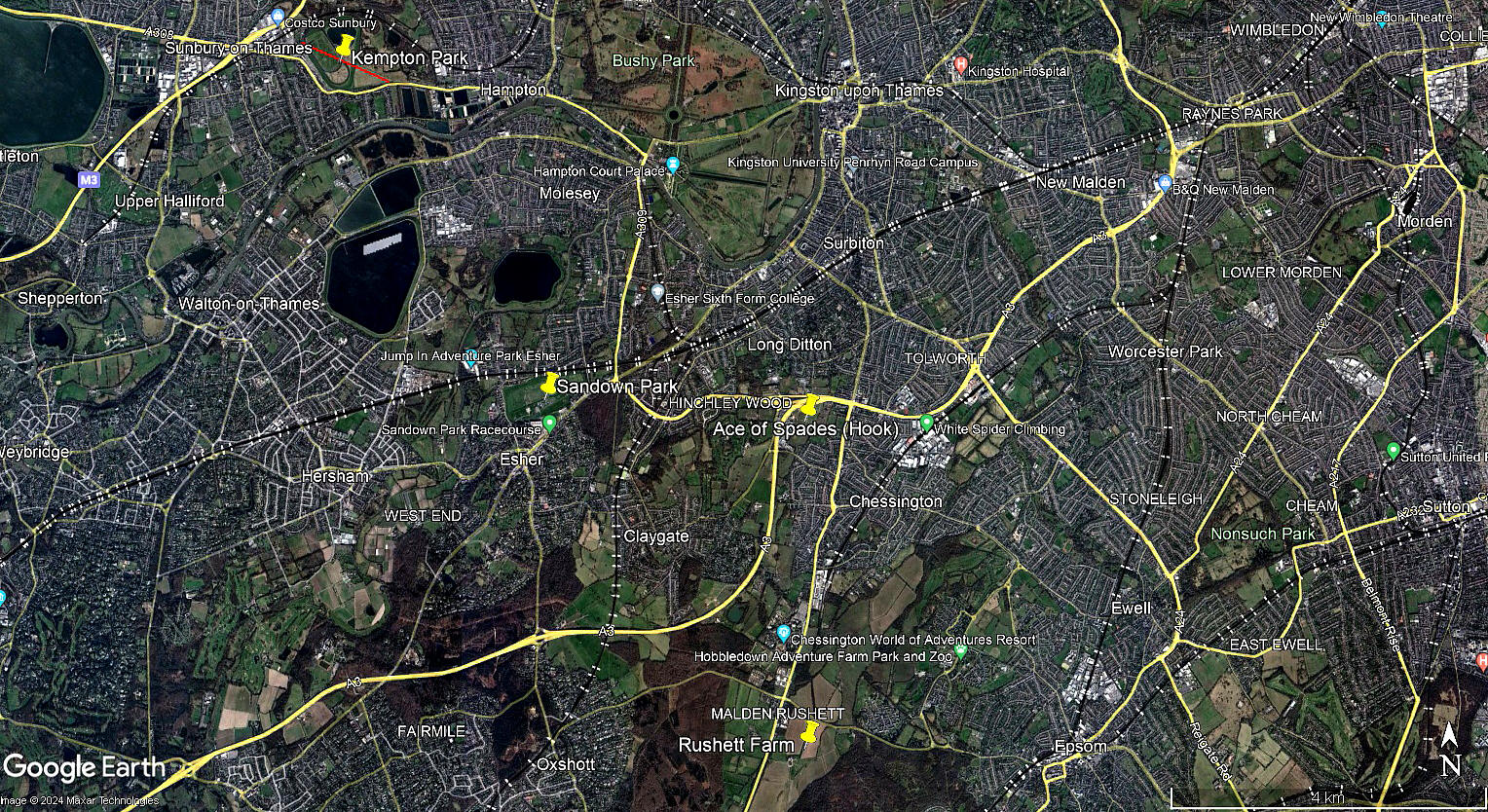Click the Kingston University Penrhyn Road Campus label
Screen dimensions: 1488x812
tap(853, 163)
